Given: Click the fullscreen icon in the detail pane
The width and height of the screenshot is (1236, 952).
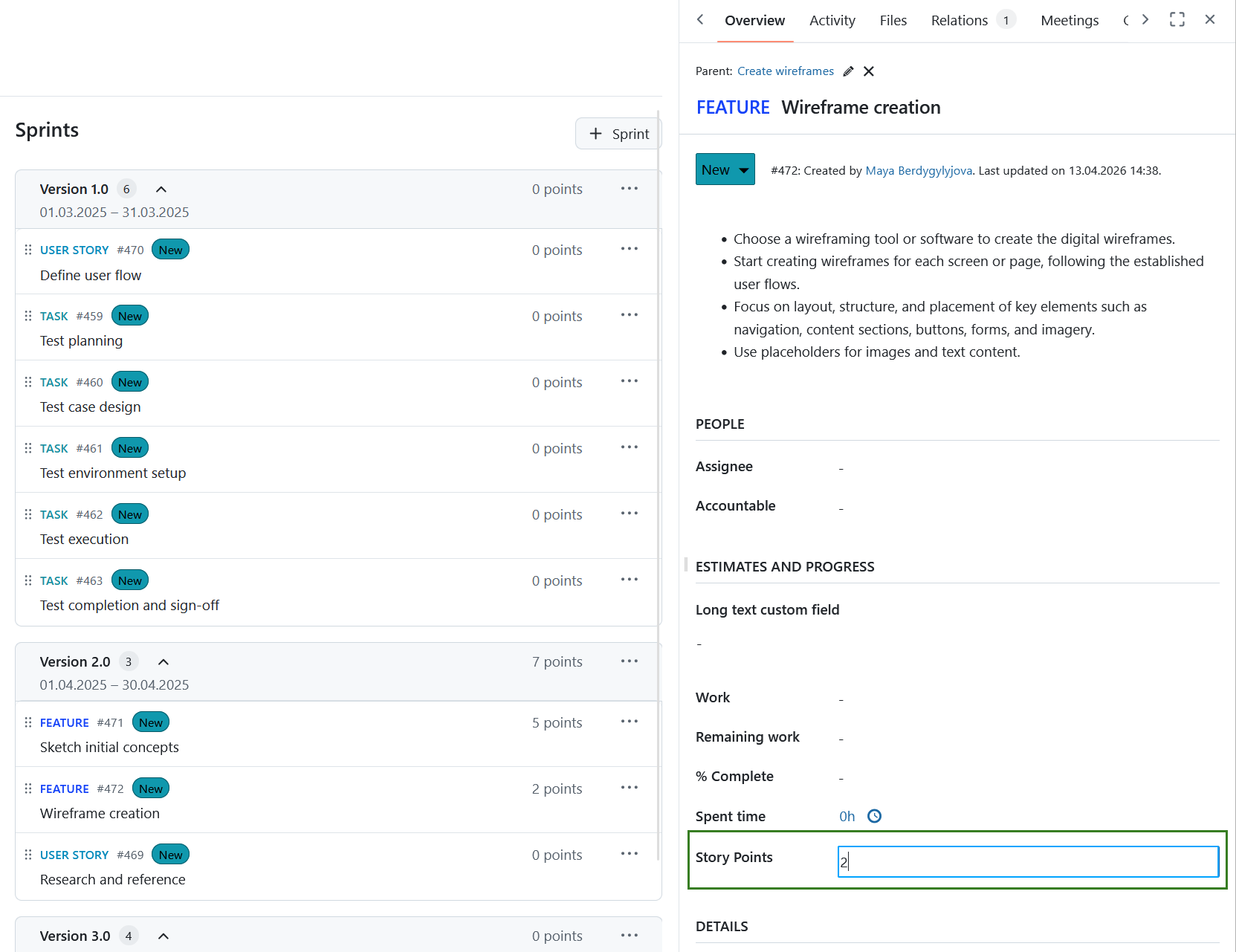Looking at the screenshot, I should pos(1177,19).
